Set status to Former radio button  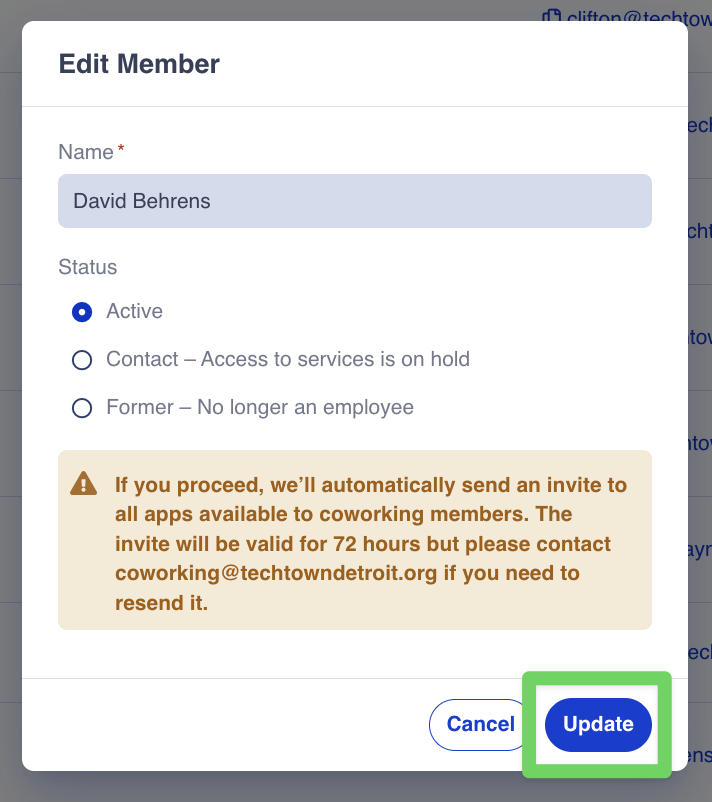pos(82,408)
